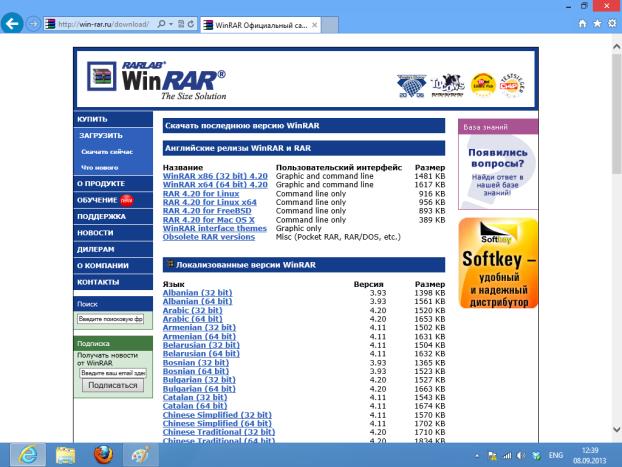This screenshot has width=622, height=467.
Task: Click the email subscription input field
Action: [113, 373]
